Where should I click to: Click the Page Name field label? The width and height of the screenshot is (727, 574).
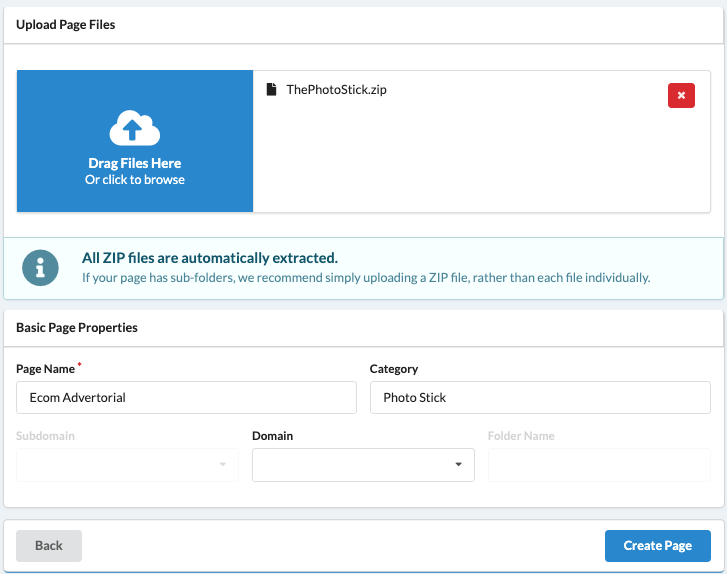tap(45, 369)
